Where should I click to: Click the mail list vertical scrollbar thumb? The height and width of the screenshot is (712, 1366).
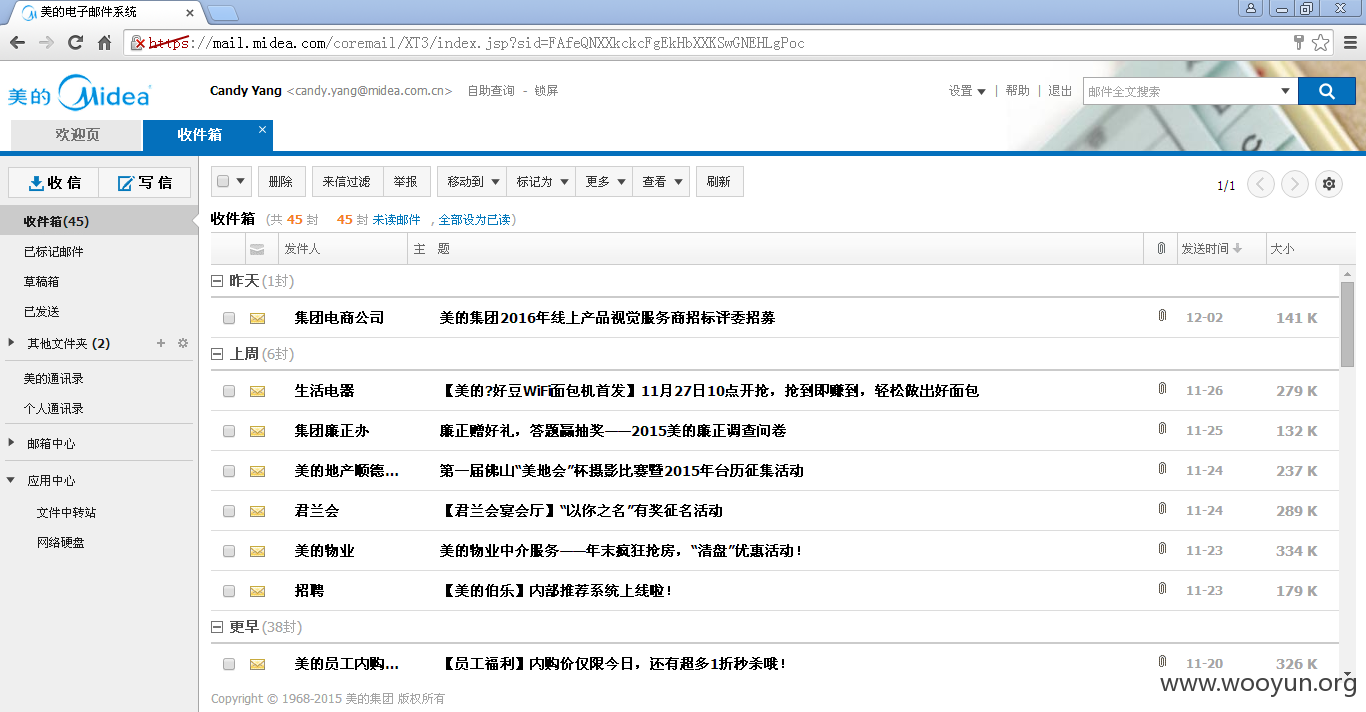[1347, 325]
